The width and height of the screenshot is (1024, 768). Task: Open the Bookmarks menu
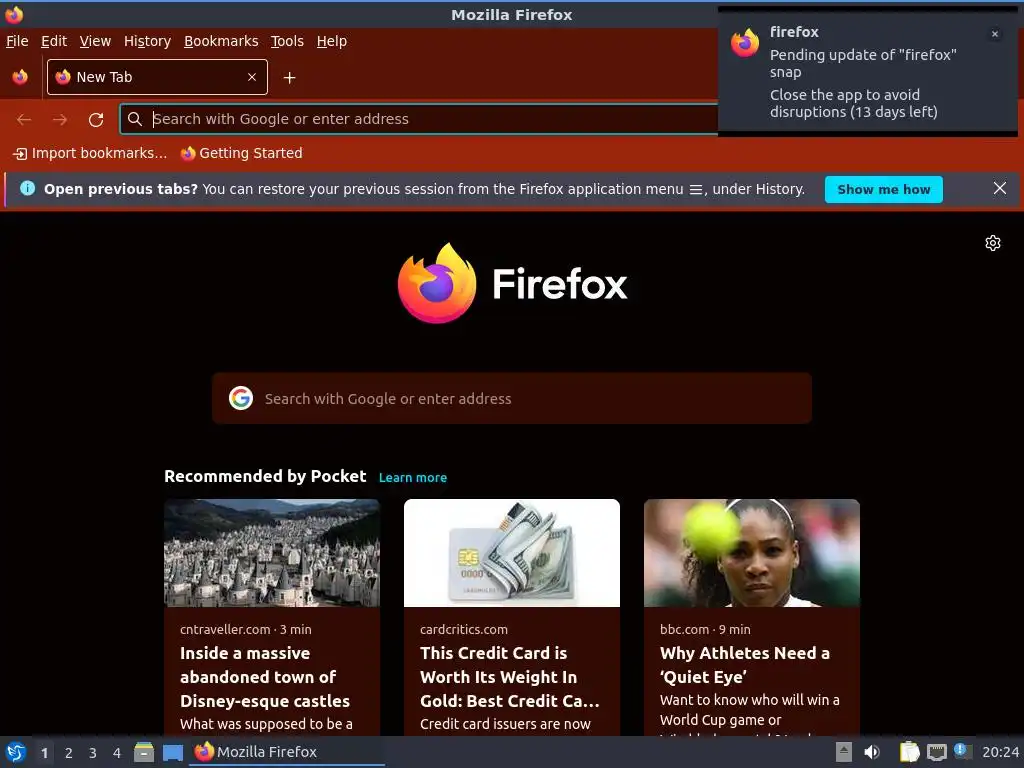221,41
